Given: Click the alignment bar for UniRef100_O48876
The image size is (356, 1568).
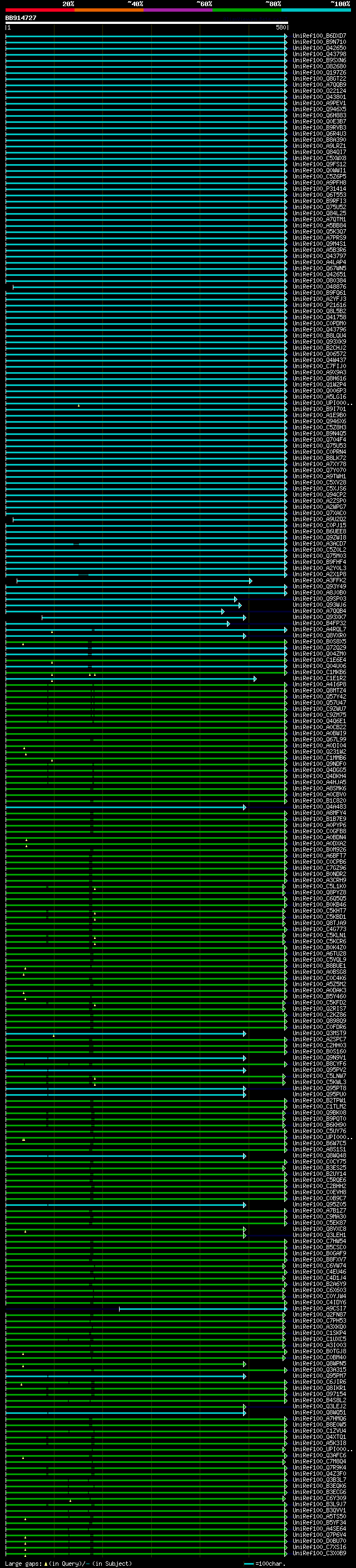Looking at the screenshot, I should click(x=150, y=286).
